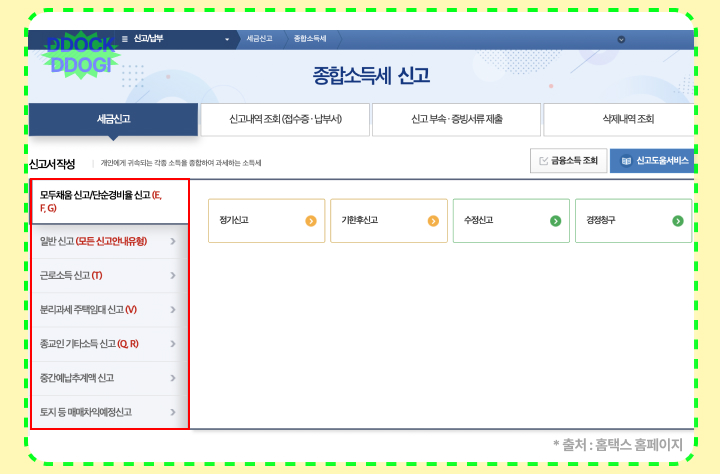Click the orange arrow icon on 기한후신고
This screenshot has width=720, height=474.
click(433, 221)
